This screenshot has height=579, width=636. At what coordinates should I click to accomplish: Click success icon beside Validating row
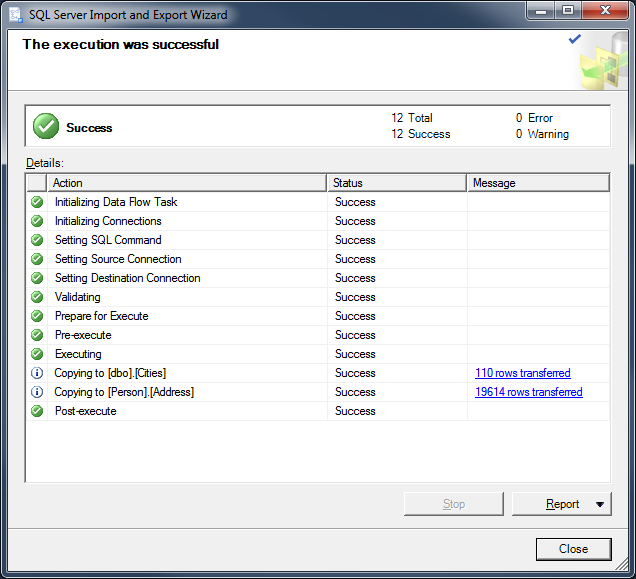(x=37, y=297)
